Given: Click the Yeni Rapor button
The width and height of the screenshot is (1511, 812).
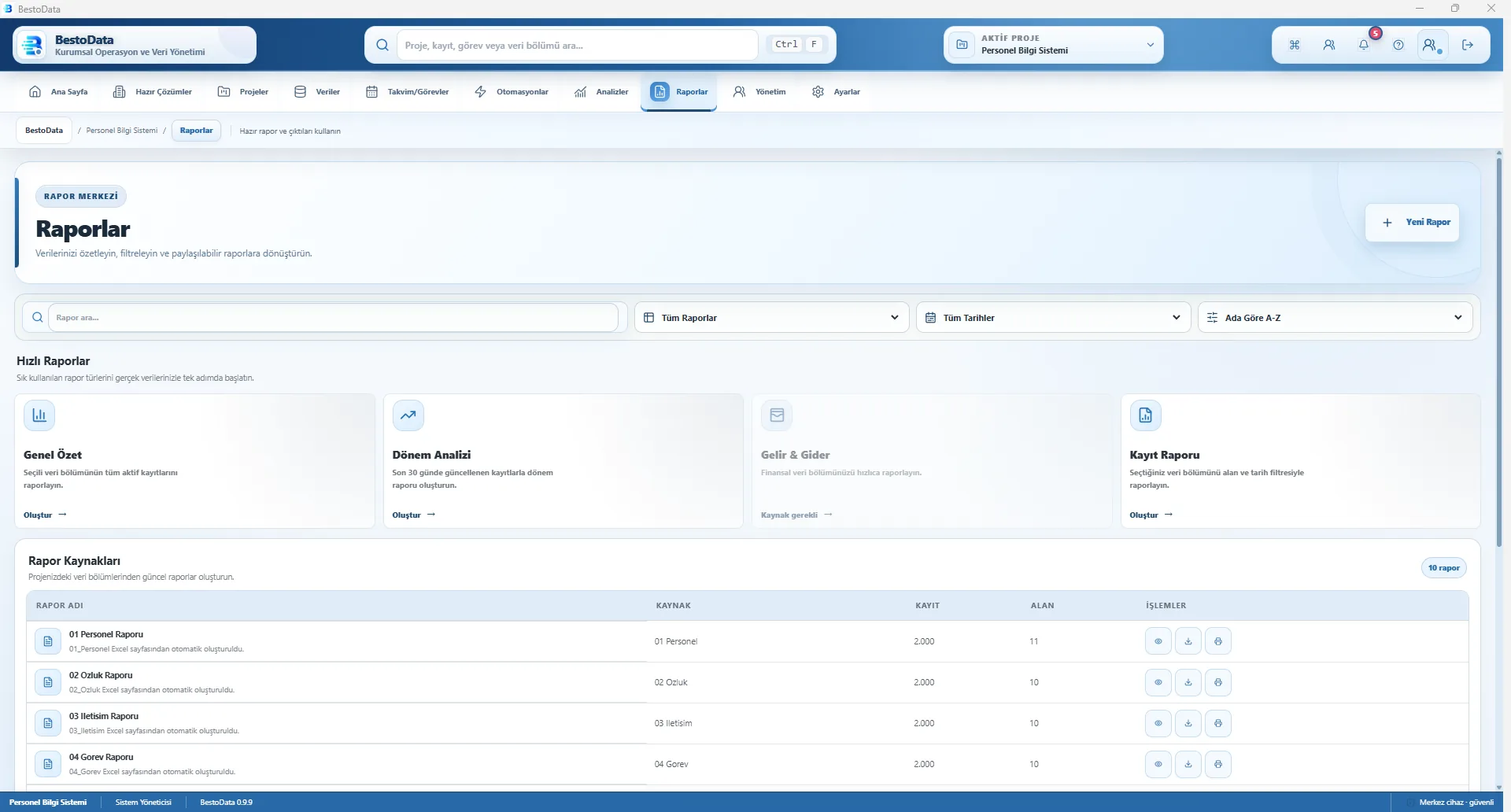Looking at the screenshot, I should tap(1413, 223).
